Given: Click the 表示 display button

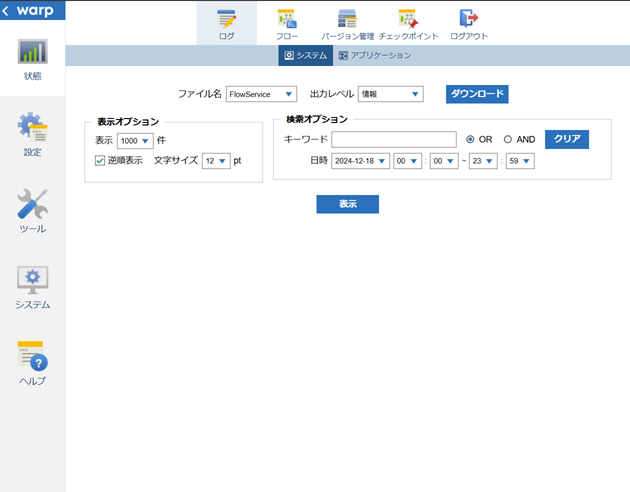Looking at the screenshot, I should pyautogui.click(x=348, y=204).
